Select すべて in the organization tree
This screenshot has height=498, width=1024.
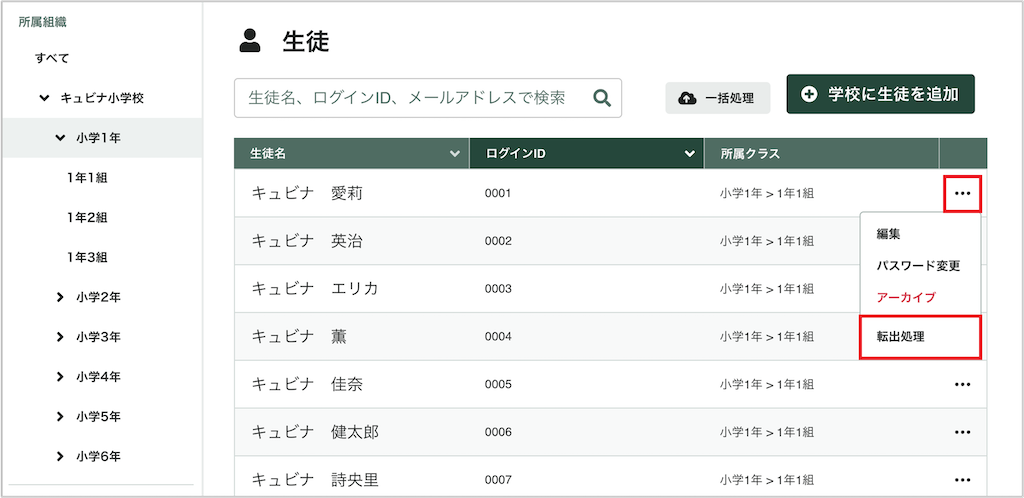click(x=52, y=58)
